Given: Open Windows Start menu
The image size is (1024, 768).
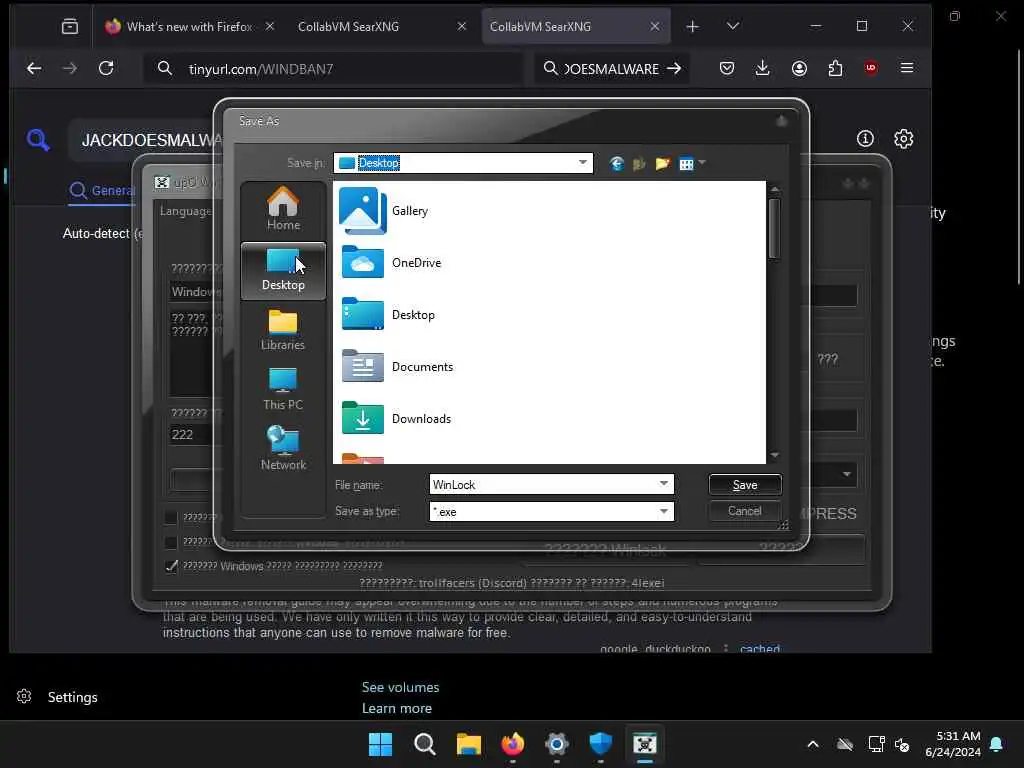Looking at the screenshot, I should pos(380,744).
